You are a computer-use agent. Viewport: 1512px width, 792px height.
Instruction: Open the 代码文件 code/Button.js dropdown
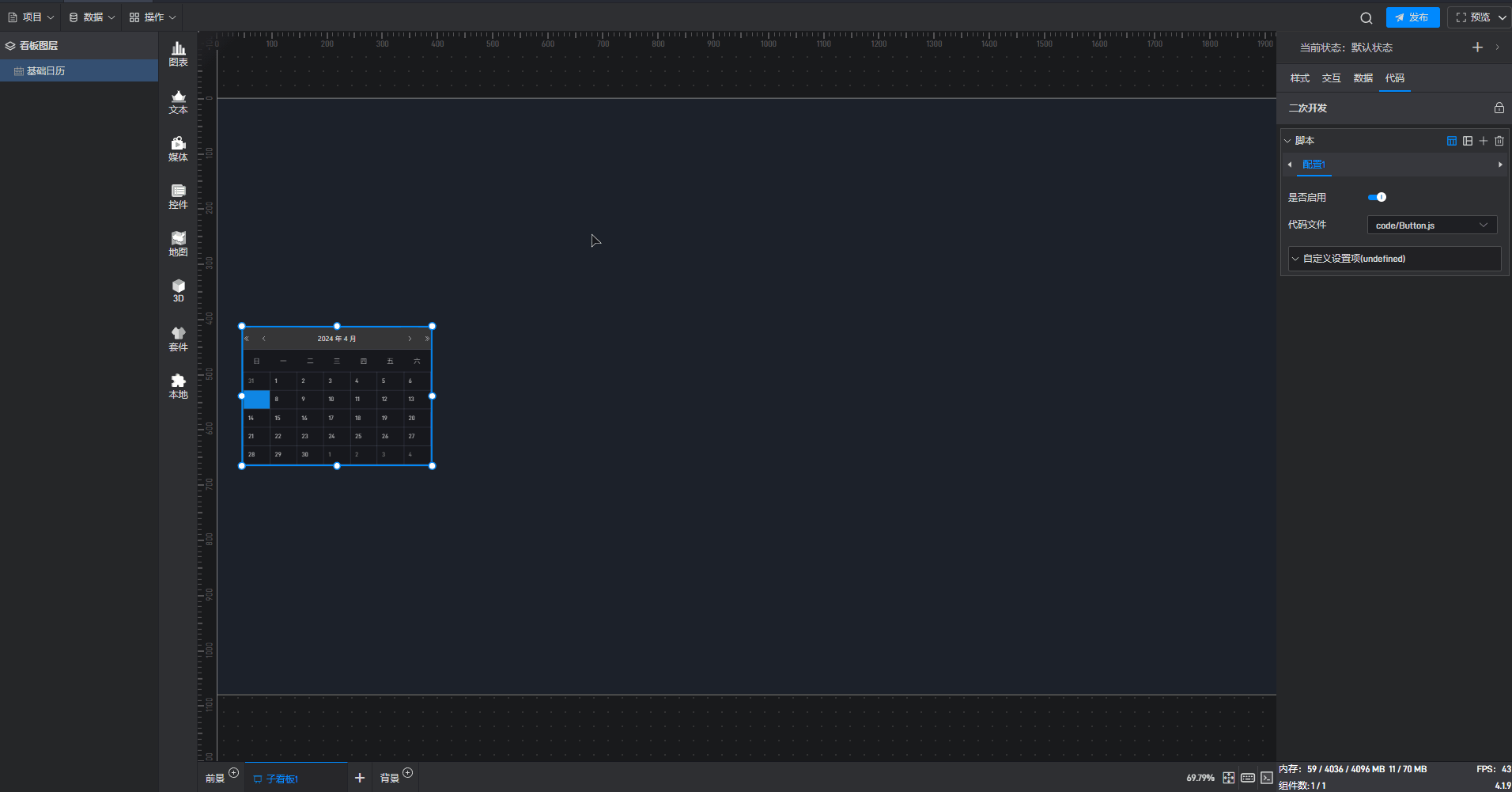pos(1432,225)
